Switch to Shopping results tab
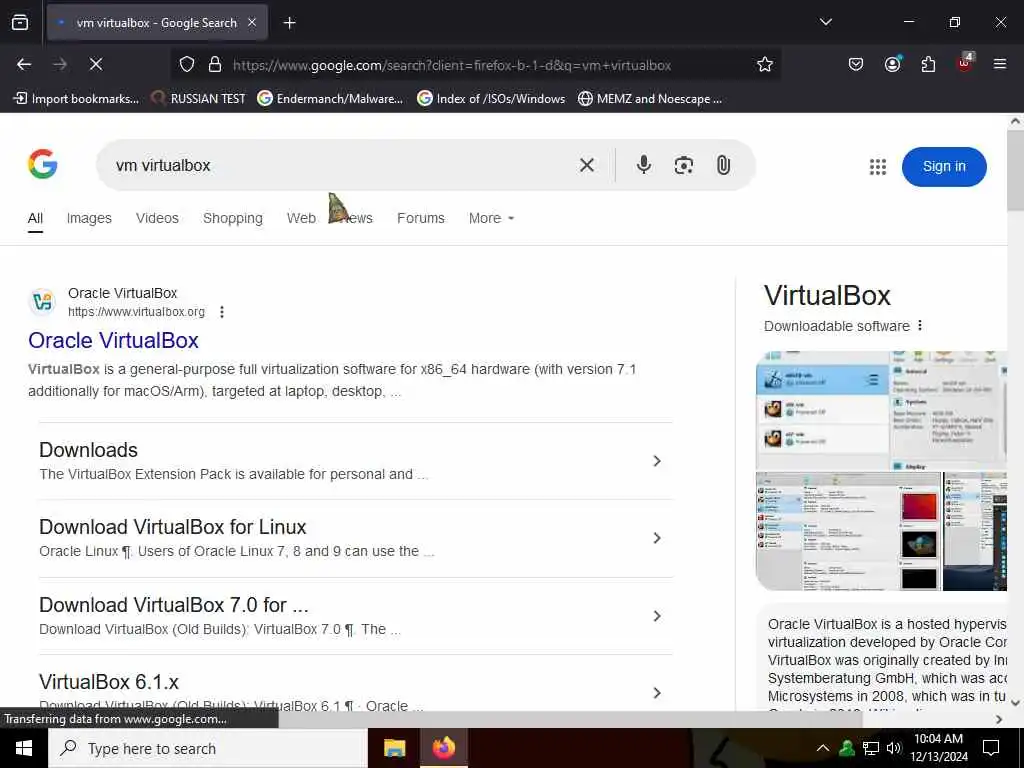 232,218
